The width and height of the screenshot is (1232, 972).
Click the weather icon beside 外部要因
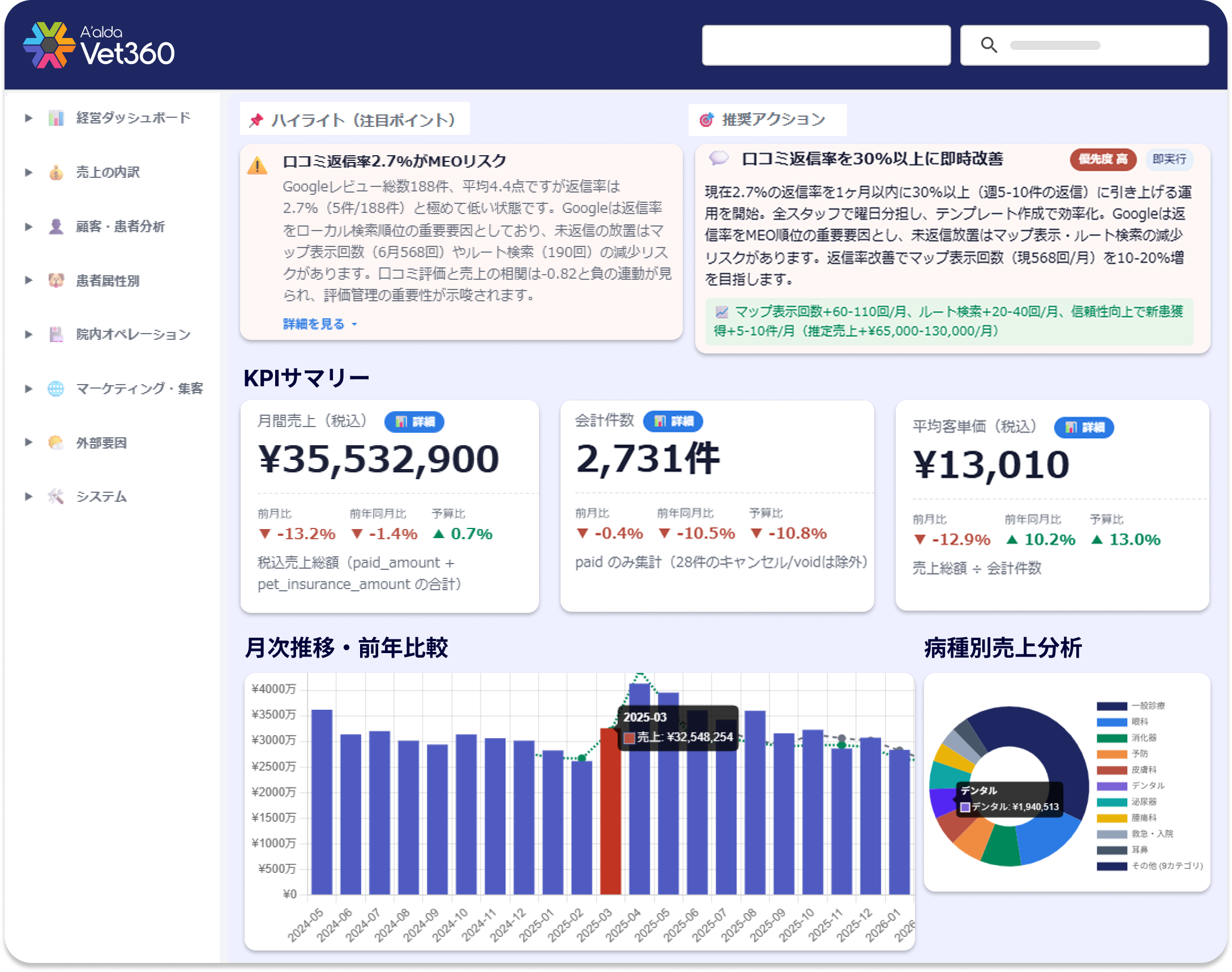coord(55,443)
